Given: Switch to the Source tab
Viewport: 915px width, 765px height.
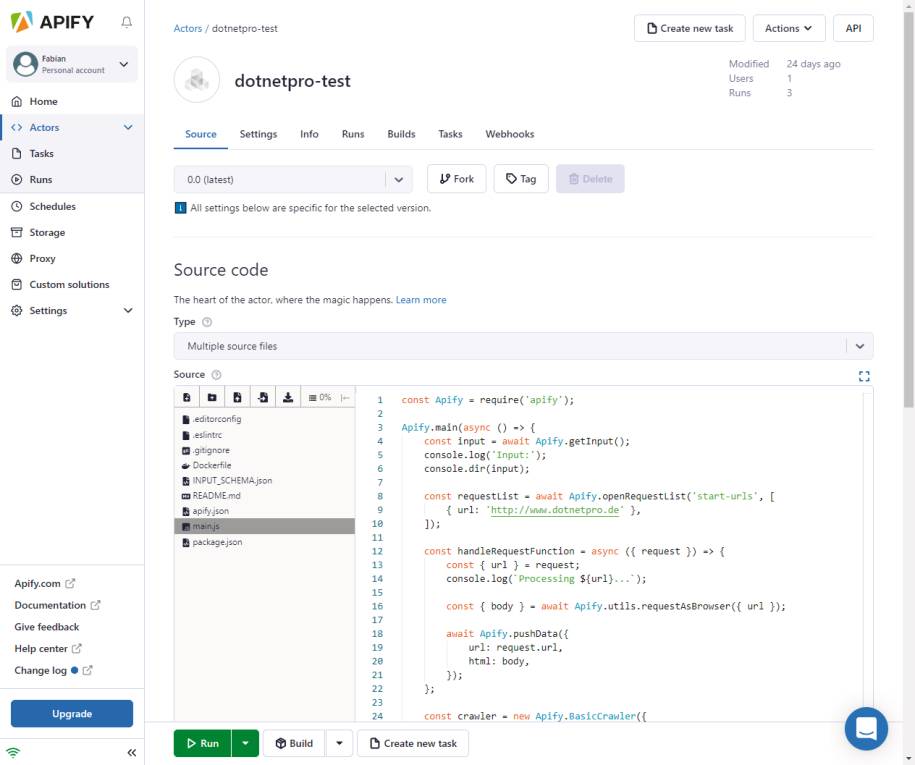Looking at the screenshot, I should (x=201, y=134).
